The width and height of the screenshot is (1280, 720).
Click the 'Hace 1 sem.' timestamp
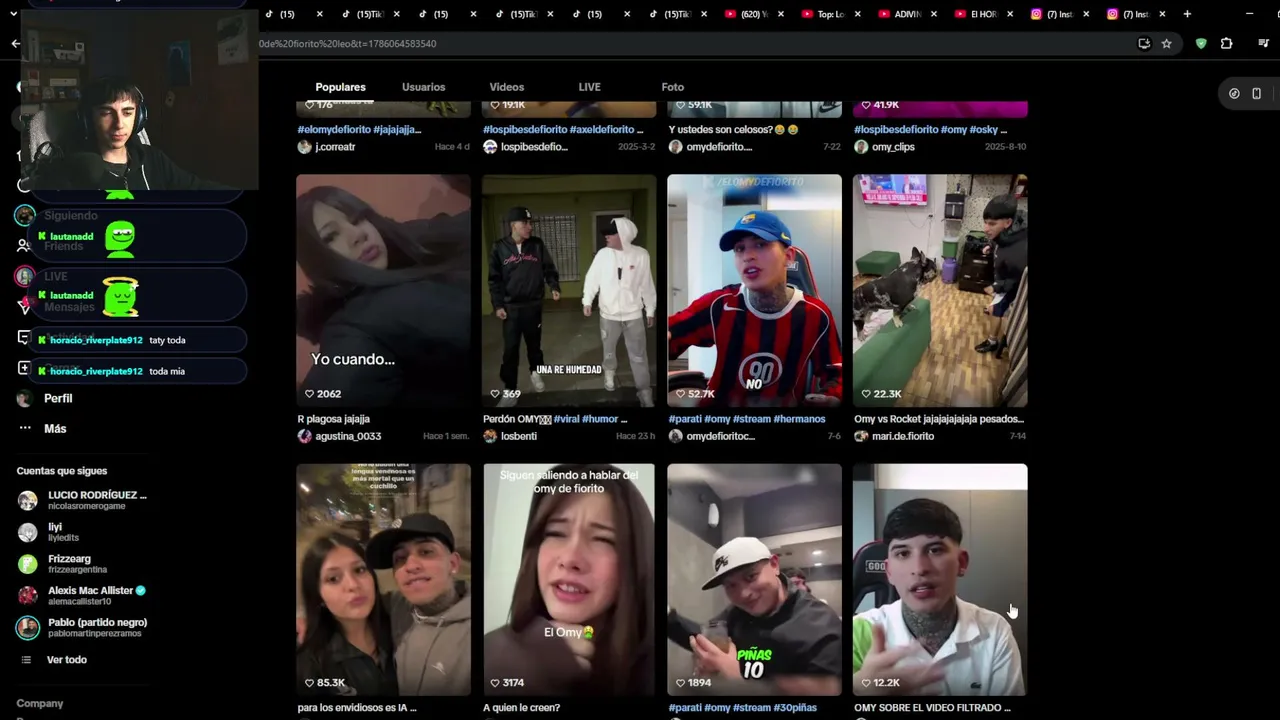tap(446, 436)
